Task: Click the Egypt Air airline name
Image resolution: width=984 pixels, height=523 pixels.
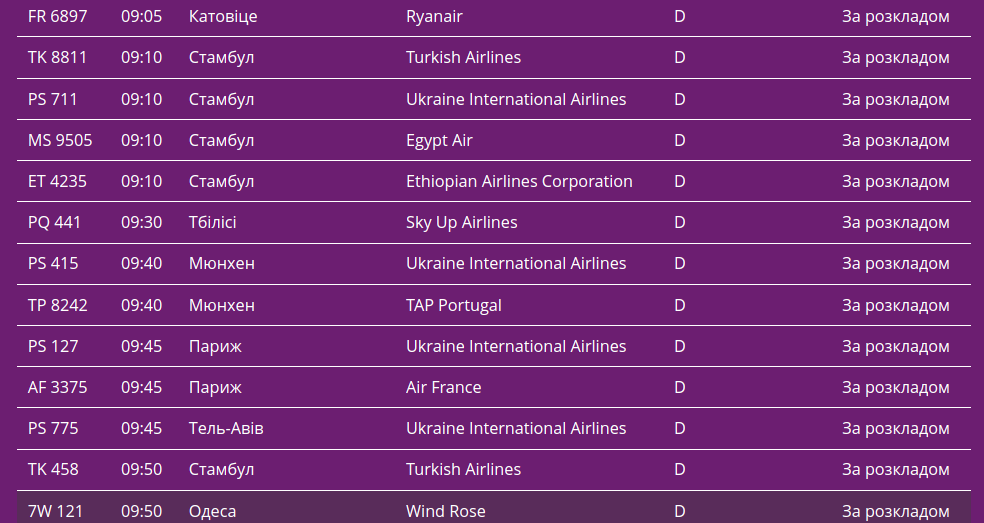Action: (439, 140)
